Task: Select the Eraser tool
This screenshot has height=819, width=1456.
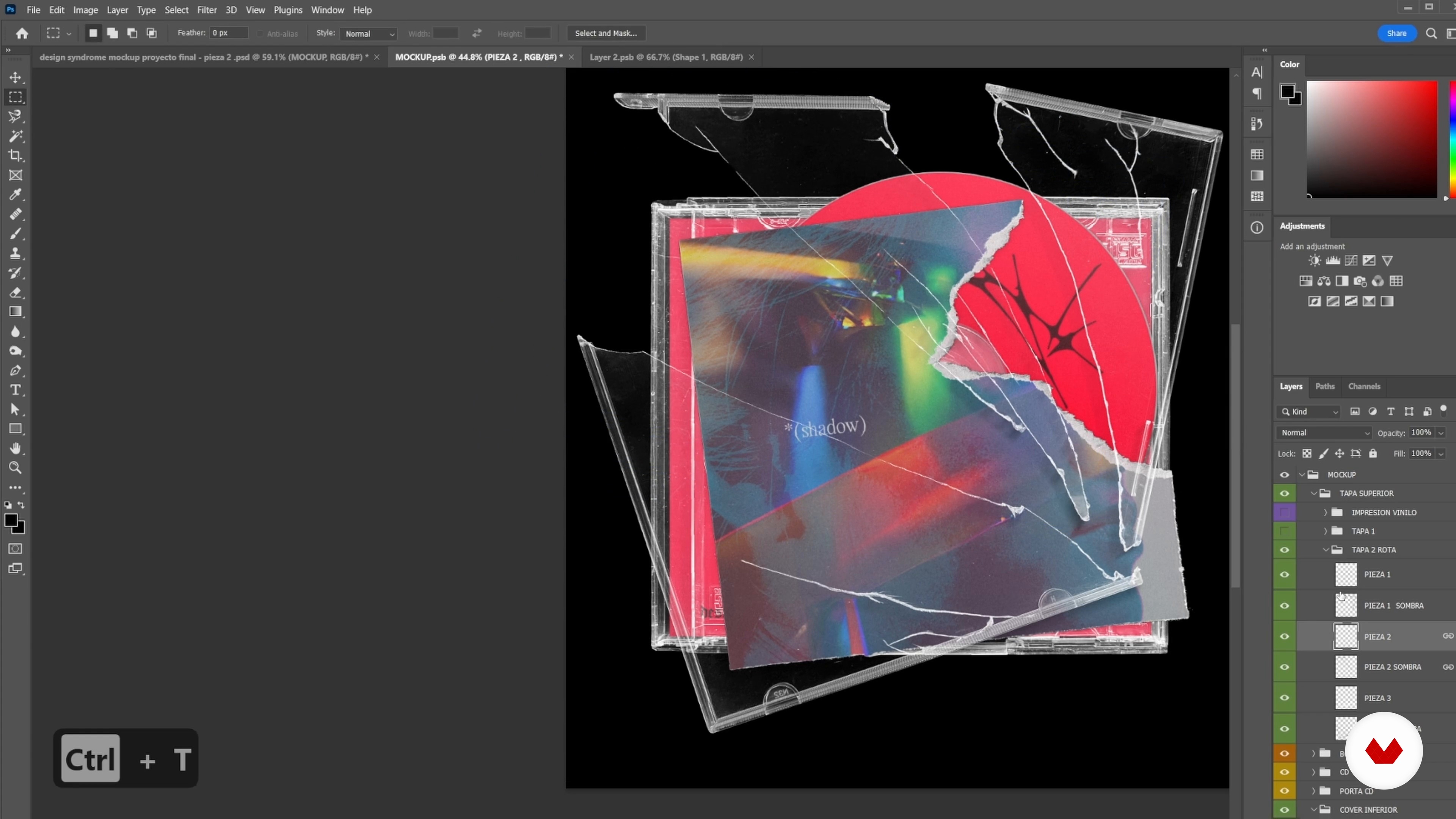Action: click(x=15, y=292)
